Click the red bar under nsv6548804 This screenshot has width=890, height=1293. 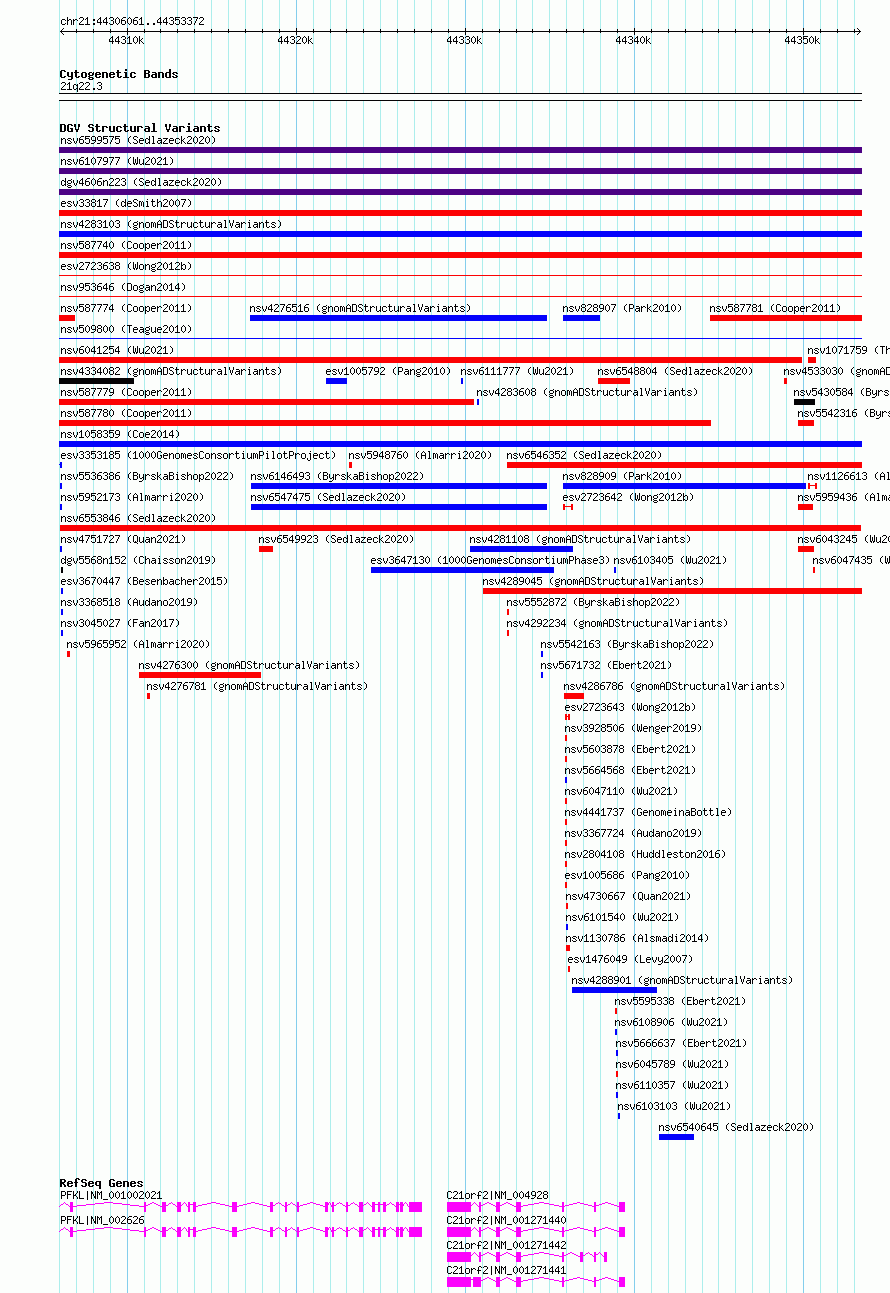pyautogui.click(x=614, y=381)
